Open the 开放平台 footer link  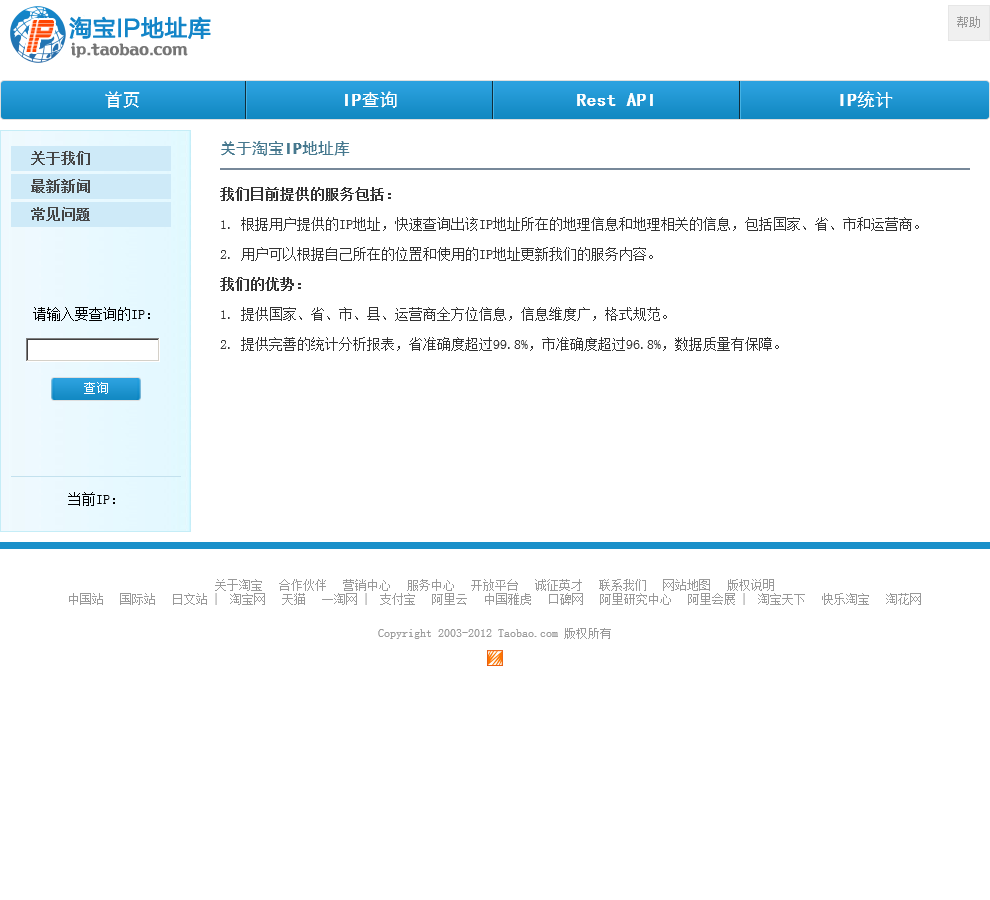tap(494, 585)
